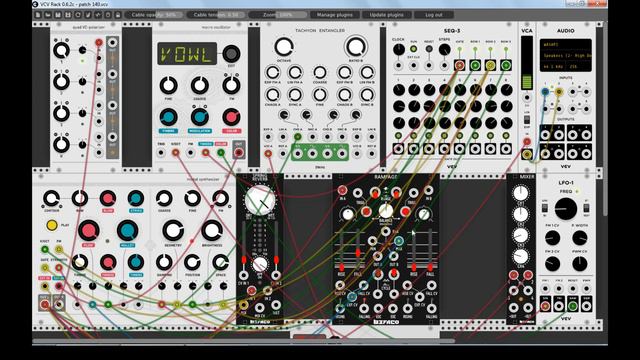Click the LFO-1 FREQ knob

[x=566, y=209]
